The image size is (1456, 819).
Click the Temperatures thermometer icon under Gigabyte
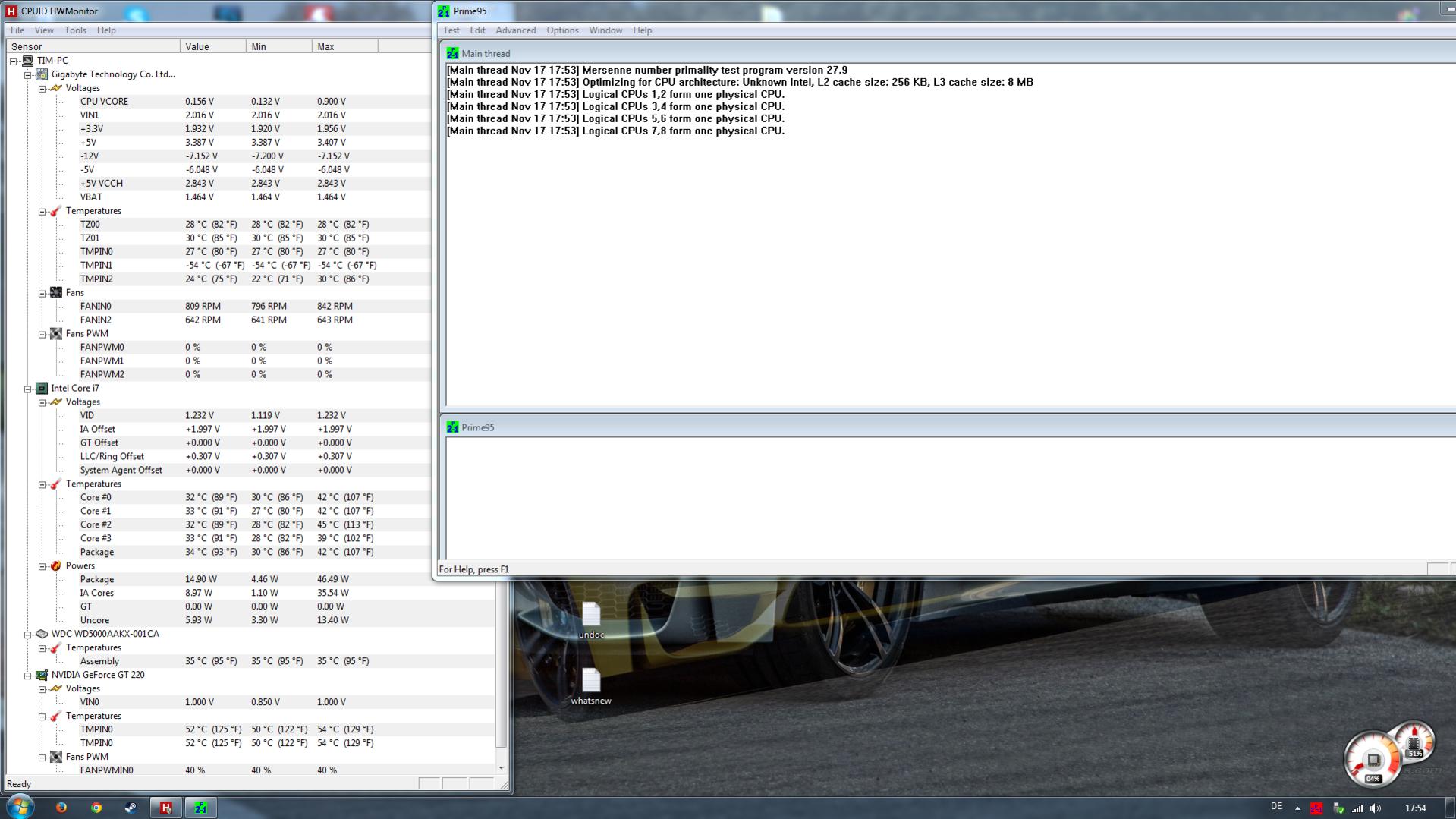coord(56,211)
